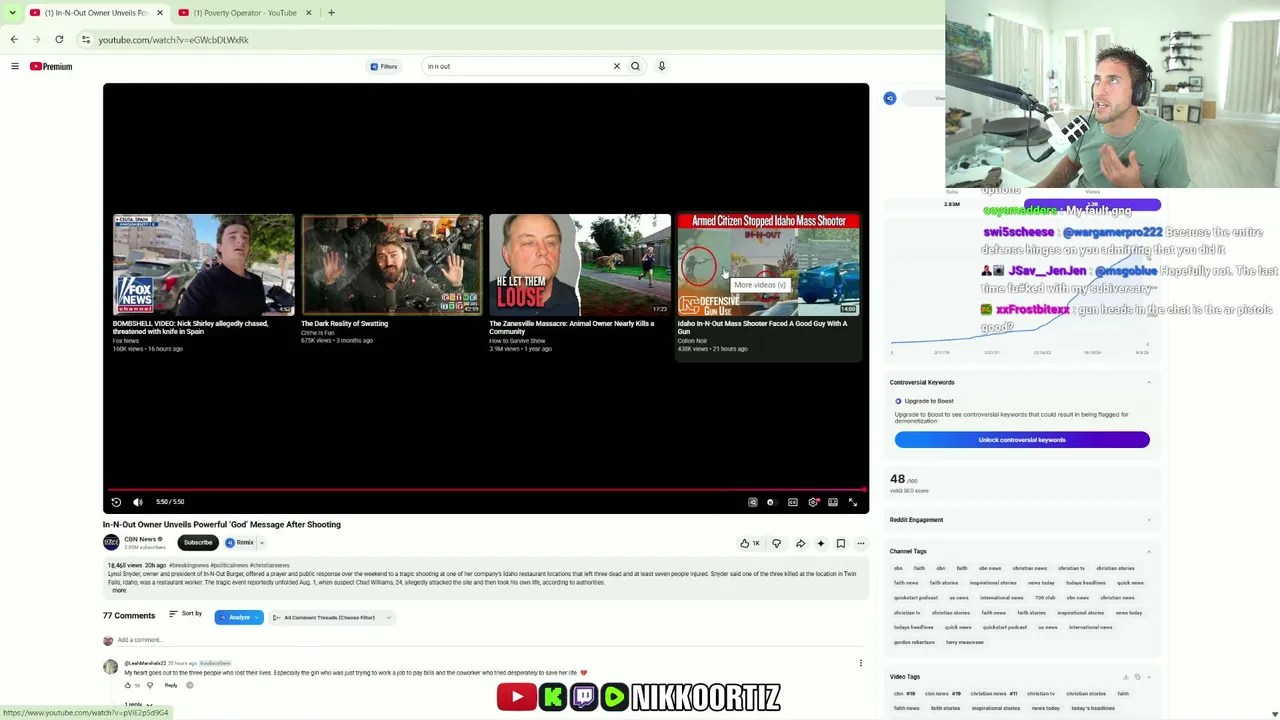Screen dimensions: 1280x720
Task: Mute the video player volume
Action: pos(138,502)
